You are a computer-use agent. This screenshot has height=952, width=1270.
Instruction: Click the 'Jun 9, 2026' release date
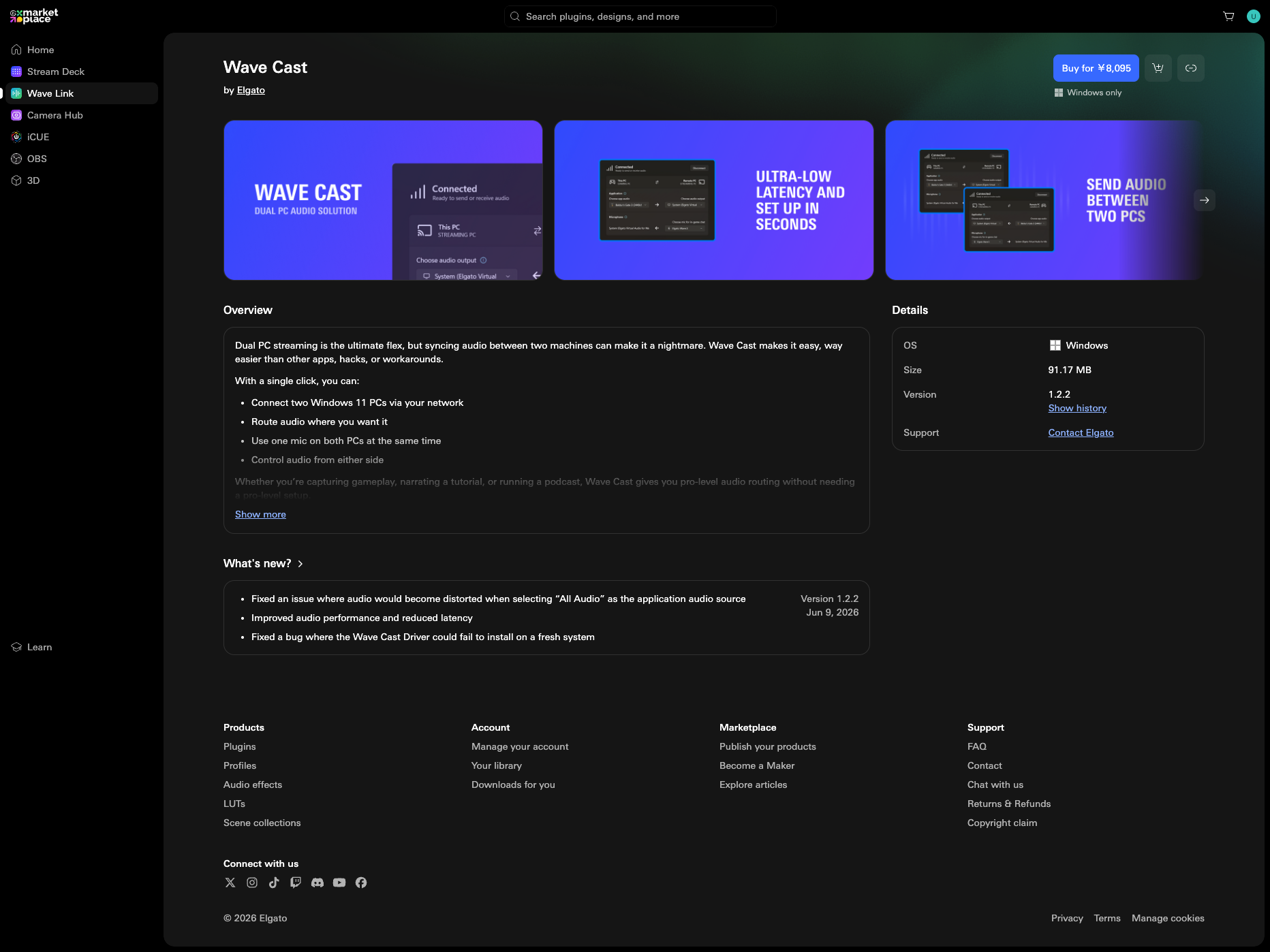click(832, 612)
